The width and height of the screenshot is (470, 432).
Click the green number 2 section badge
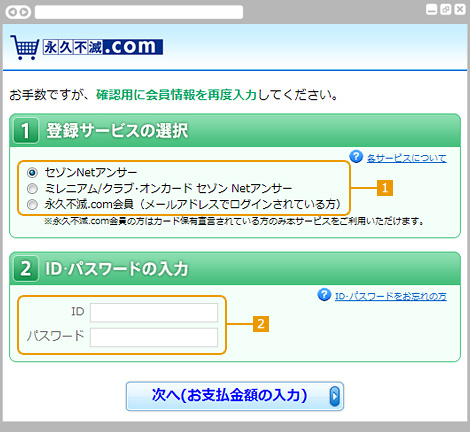click(26, 269)
